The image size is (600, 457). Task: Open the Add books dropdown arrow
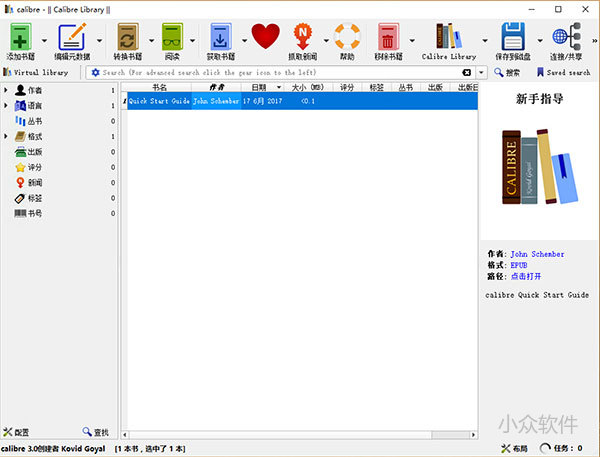tap(42, 40)
